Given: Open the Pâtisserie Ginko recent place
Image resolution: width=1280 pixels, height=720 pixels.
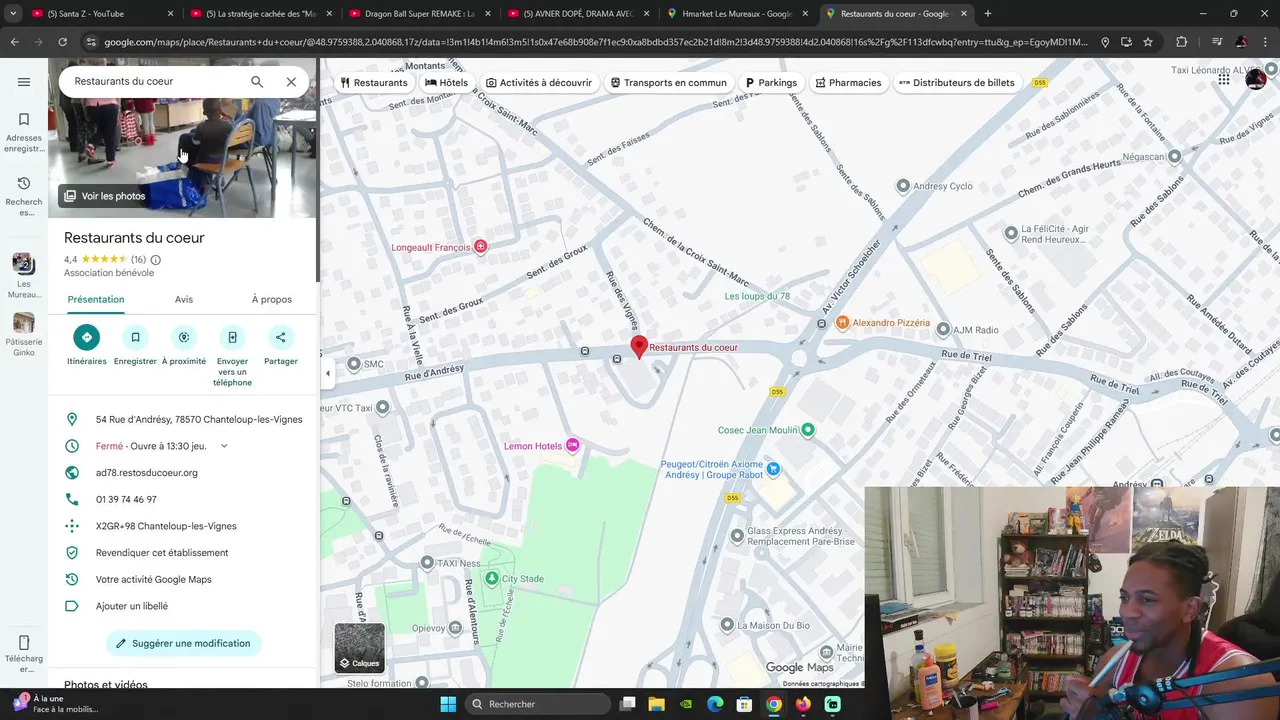Looking at the screenshot, I should click(24, 335).
